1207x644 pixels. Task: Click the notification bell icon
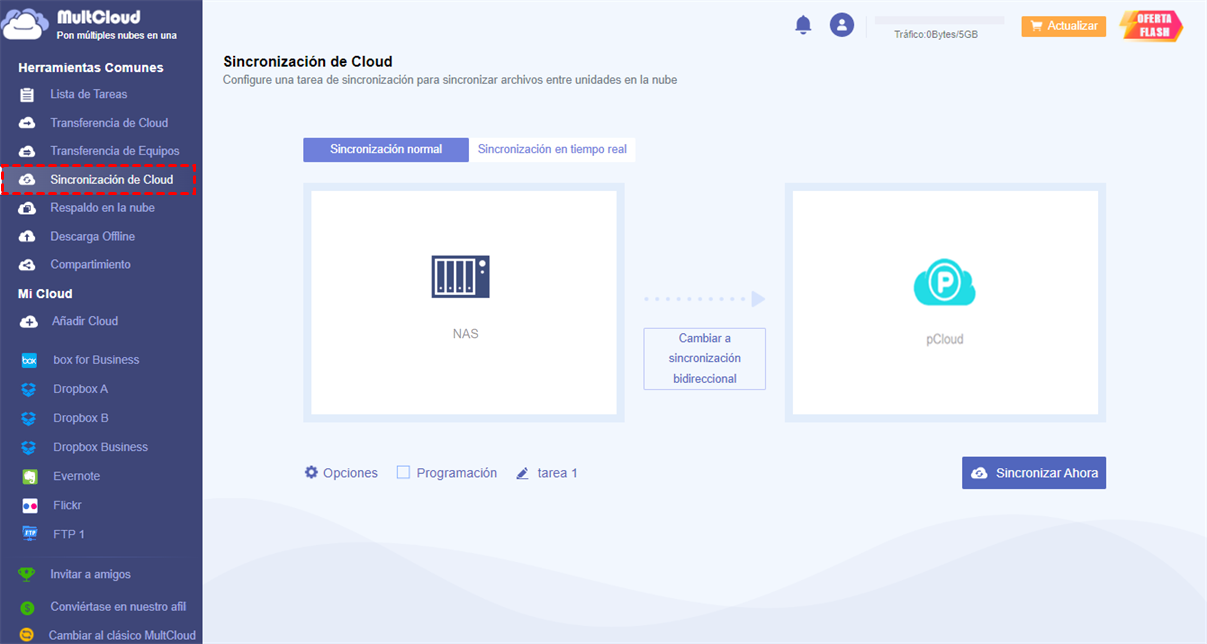(802, 25)
